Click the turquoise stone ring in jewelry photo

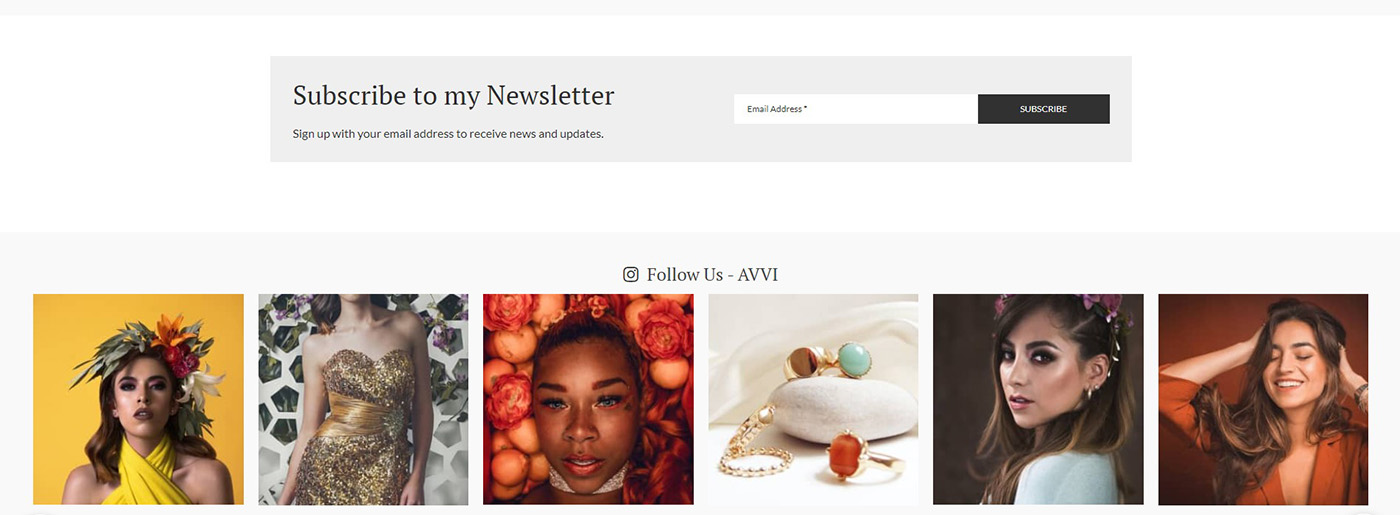click(x=853, y=359)
